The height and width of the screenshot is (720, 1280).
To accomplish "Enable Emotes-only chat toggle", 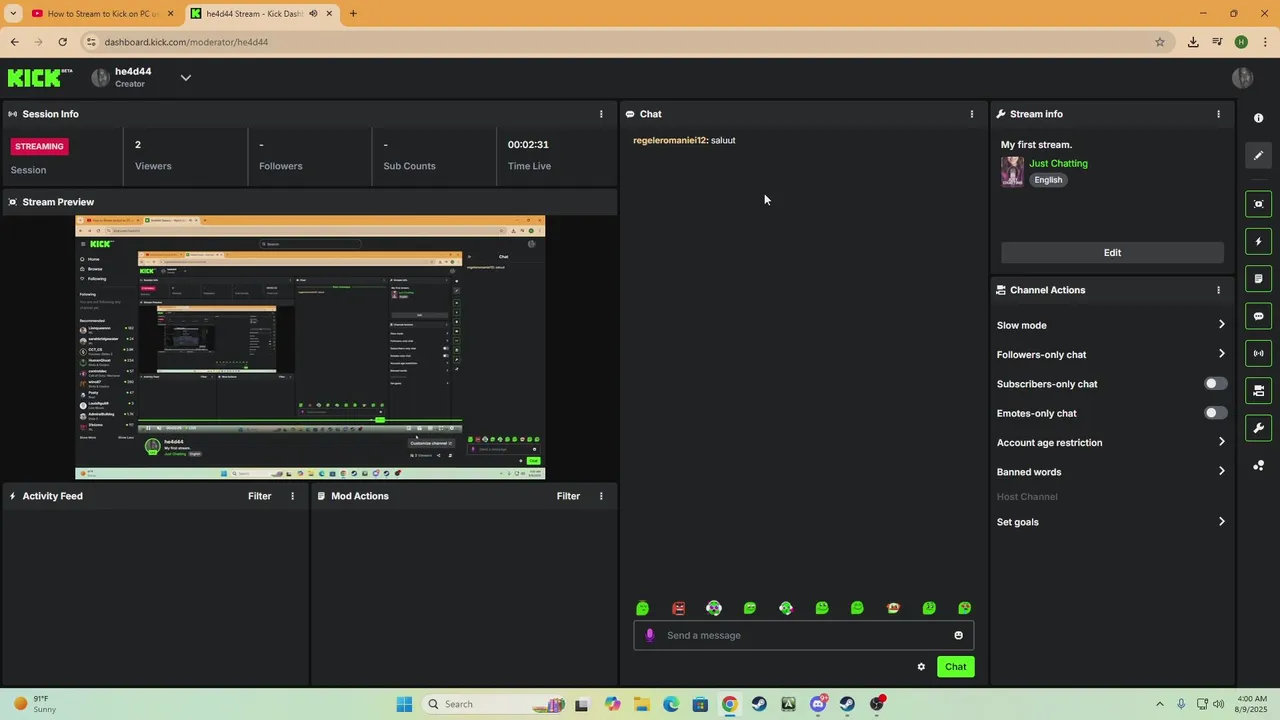I will [x=1215, y=413].
